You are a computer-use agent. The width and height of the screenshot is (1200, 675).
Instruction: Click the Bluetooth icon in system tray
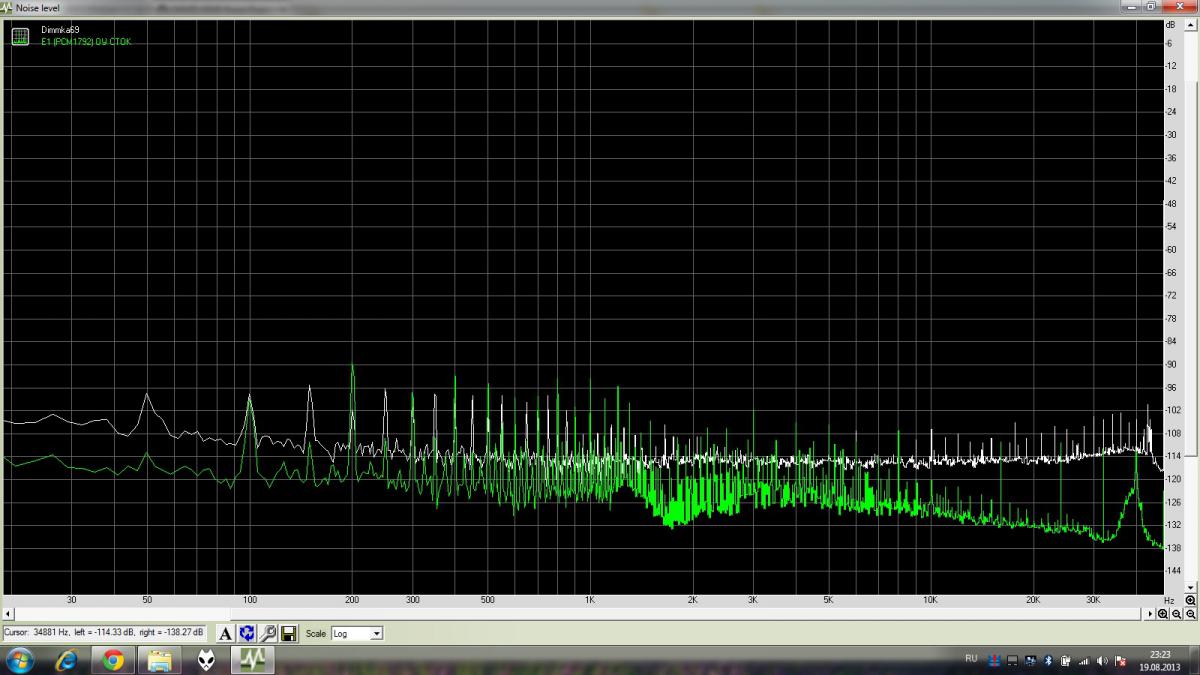click(1048, 661)
